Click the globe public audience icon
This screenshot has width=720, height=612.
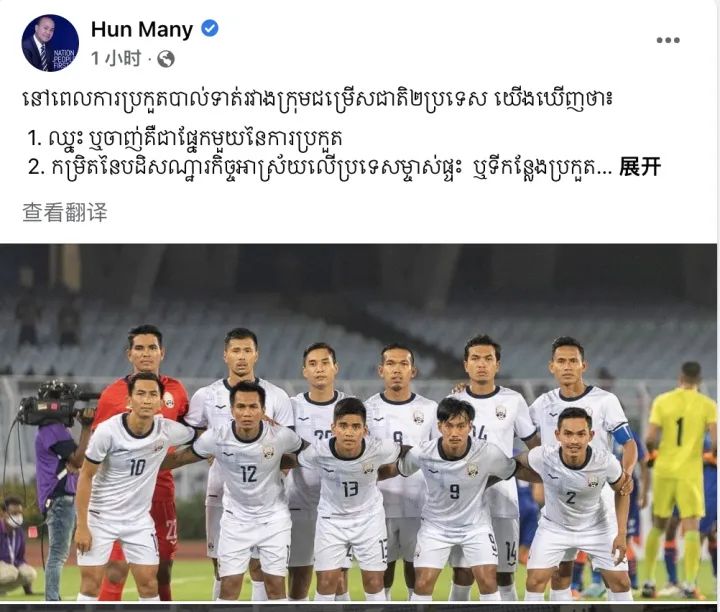point(166,59)
